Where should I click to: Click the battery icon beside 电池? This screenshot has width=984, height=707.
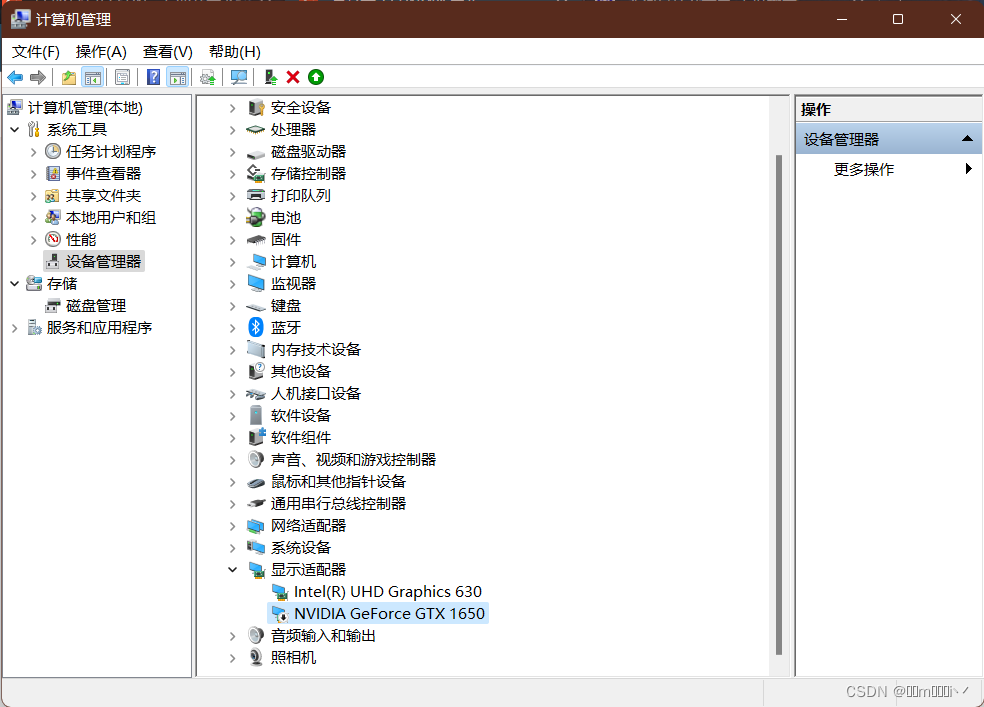pyautogui.click(x=255, y=218)
